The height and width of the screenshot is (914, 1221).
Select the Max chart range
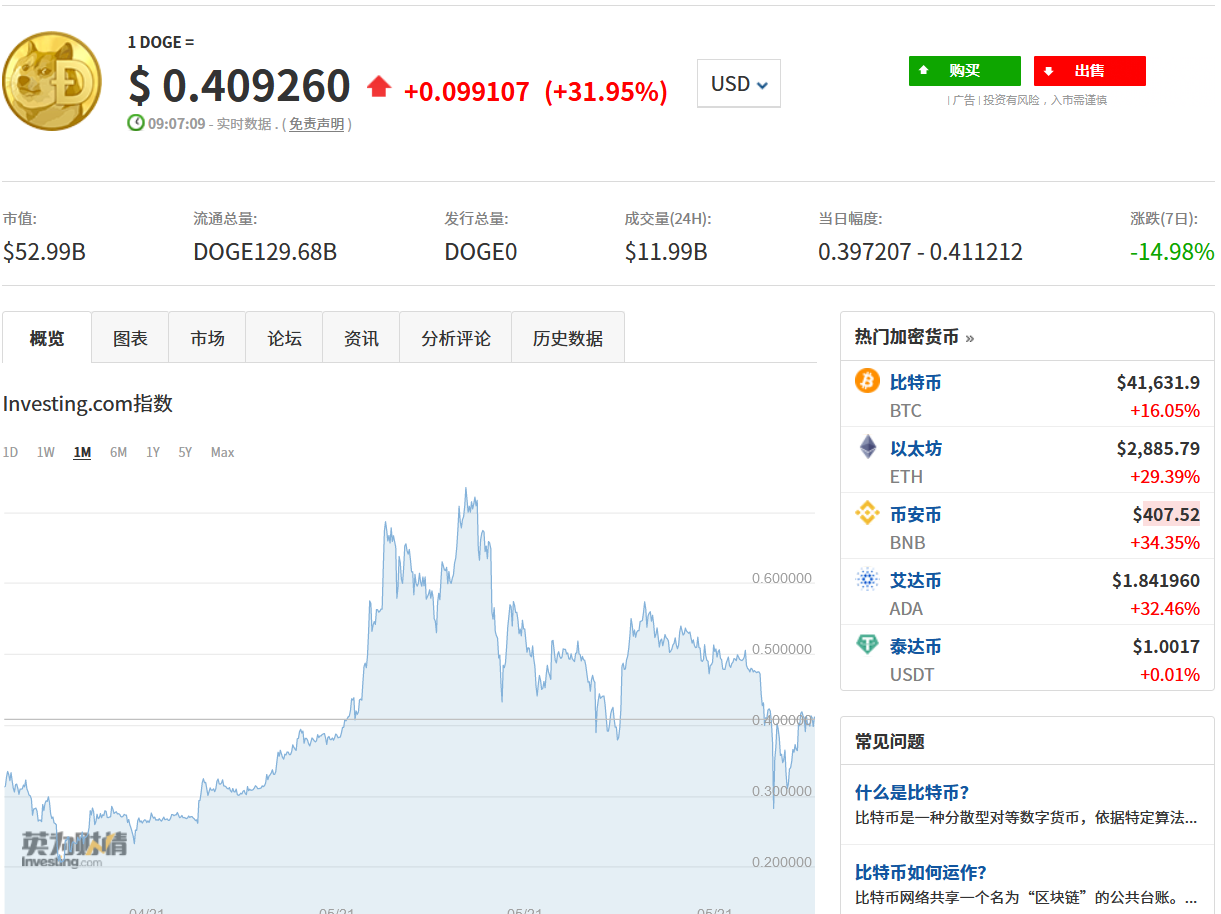pos(222,452)
